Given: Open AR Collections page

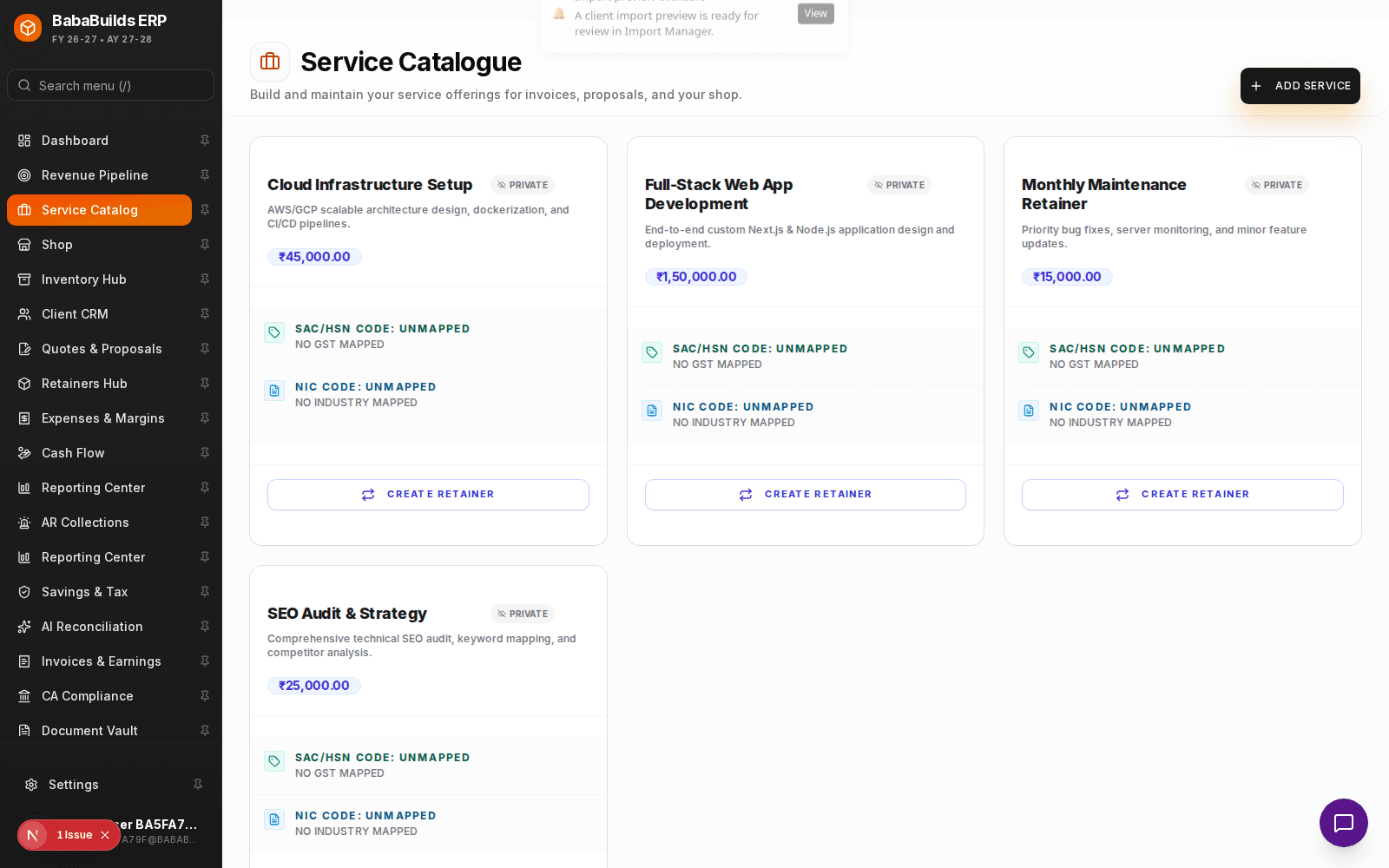Looking at the screenshot, I should (x=99, y=523).
